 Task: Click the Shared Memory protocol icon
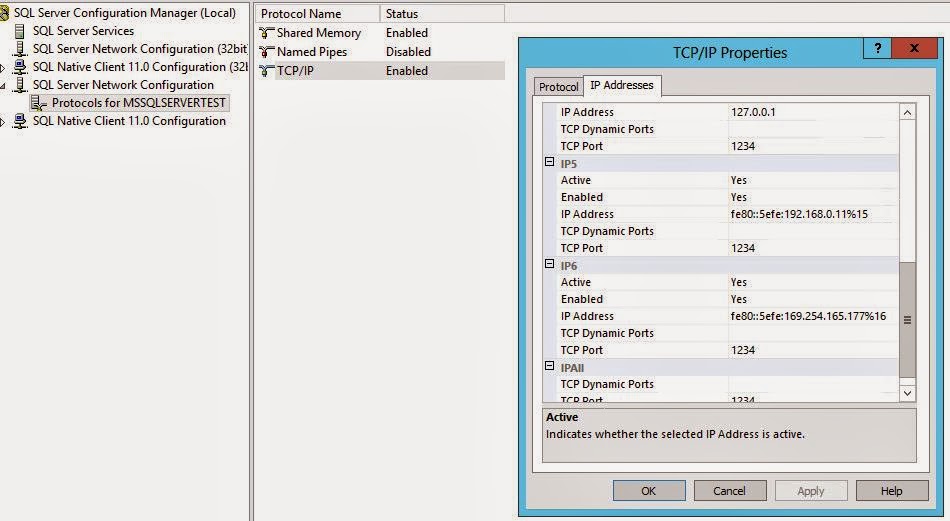pos(267,33)
